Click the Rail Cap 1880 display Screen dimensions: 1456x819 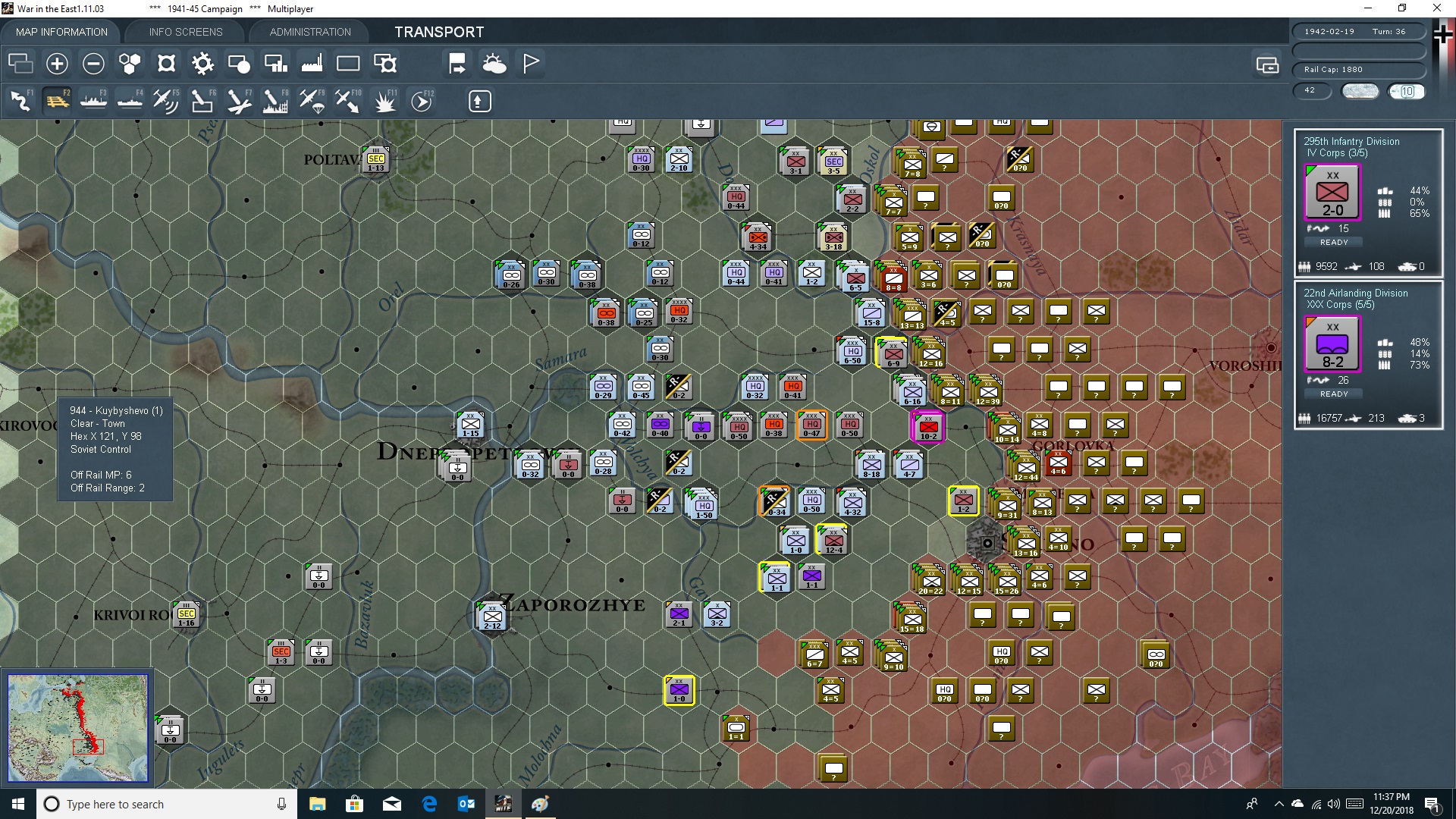point(1359,70)
